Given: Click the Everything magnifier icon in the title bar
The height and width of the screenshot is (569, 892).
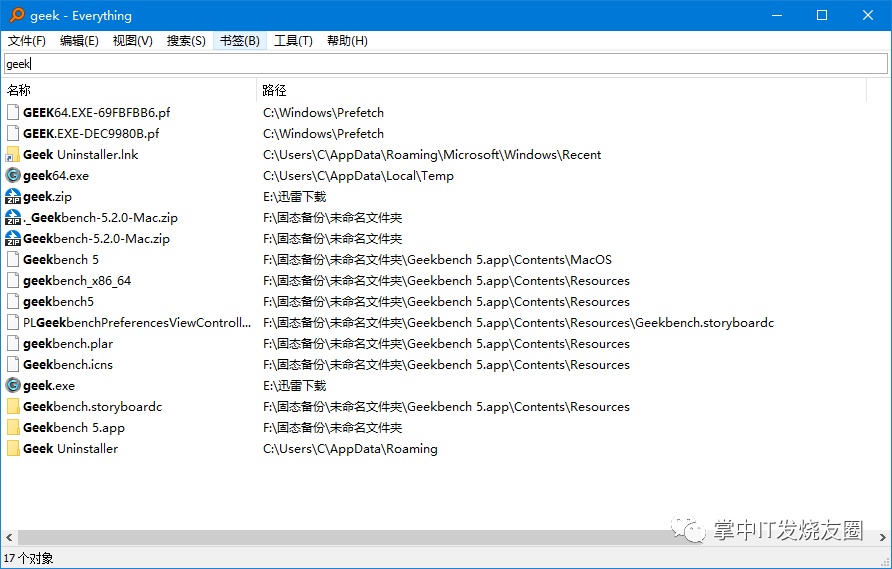Looking at the screenshot, I should 17,15.
